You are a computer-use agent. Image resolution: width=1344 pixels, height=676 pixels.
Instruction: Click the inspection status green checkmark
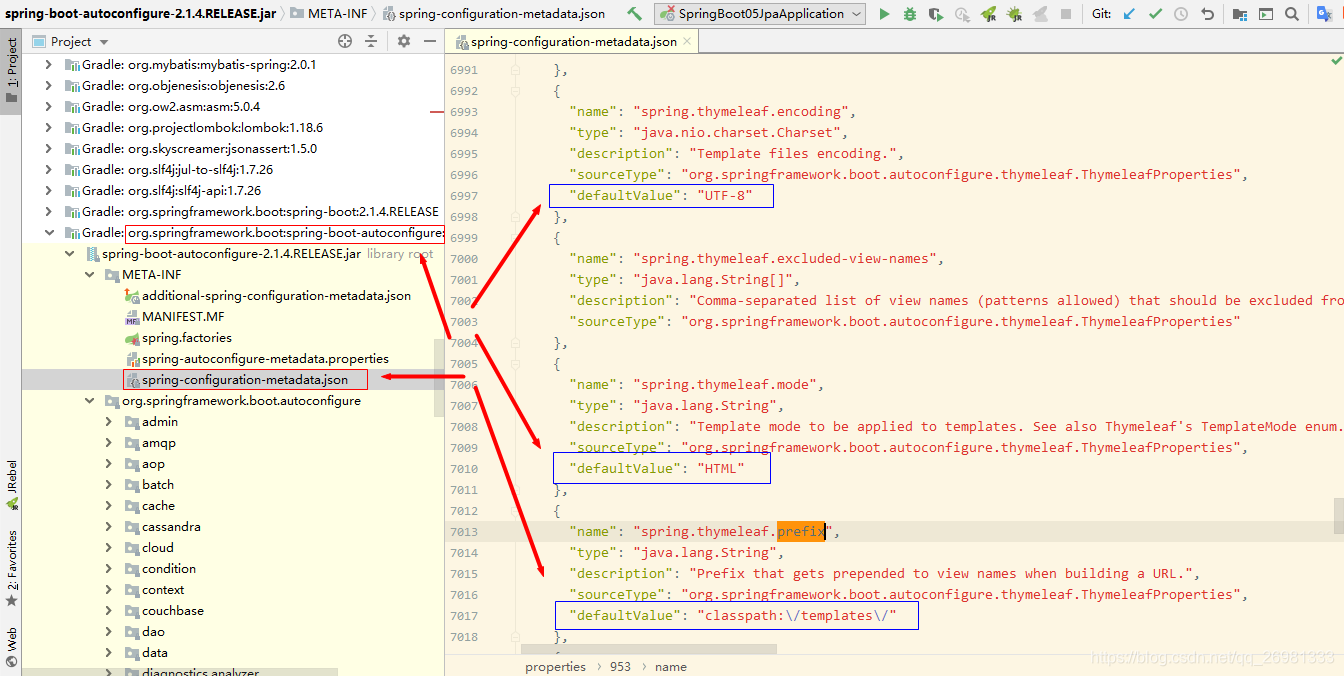click(1337, 60)
